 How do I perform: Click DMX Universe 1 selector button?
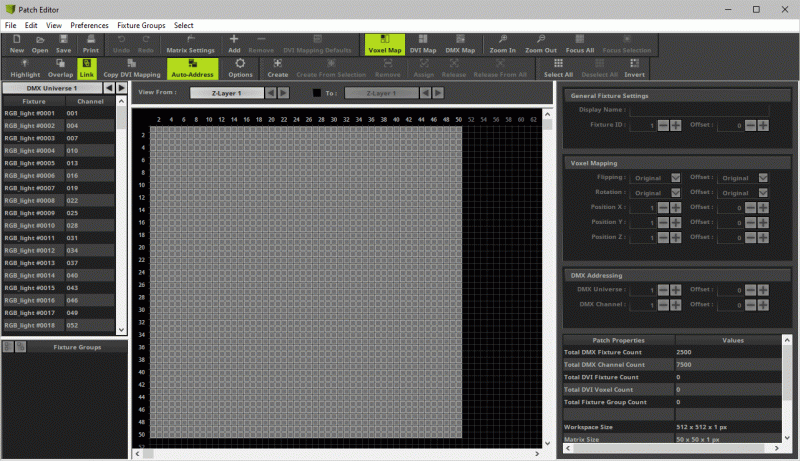[52, 88]
